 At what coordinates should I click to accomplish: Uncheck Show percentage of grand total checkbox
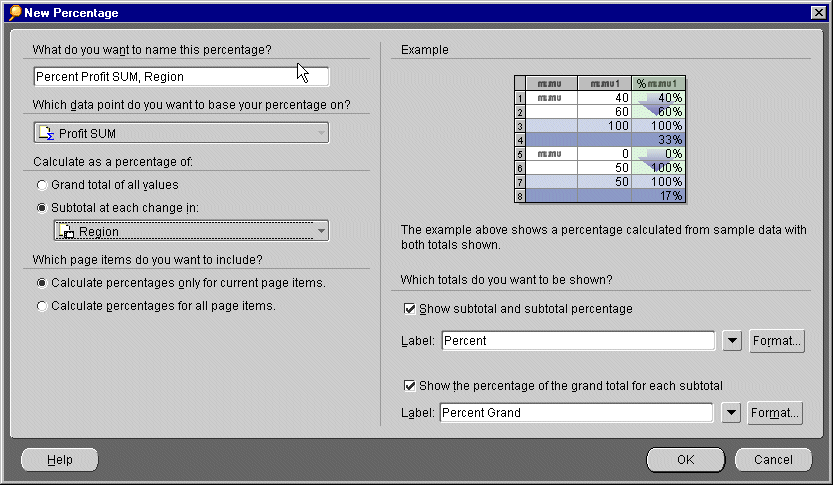click(409, 385)
